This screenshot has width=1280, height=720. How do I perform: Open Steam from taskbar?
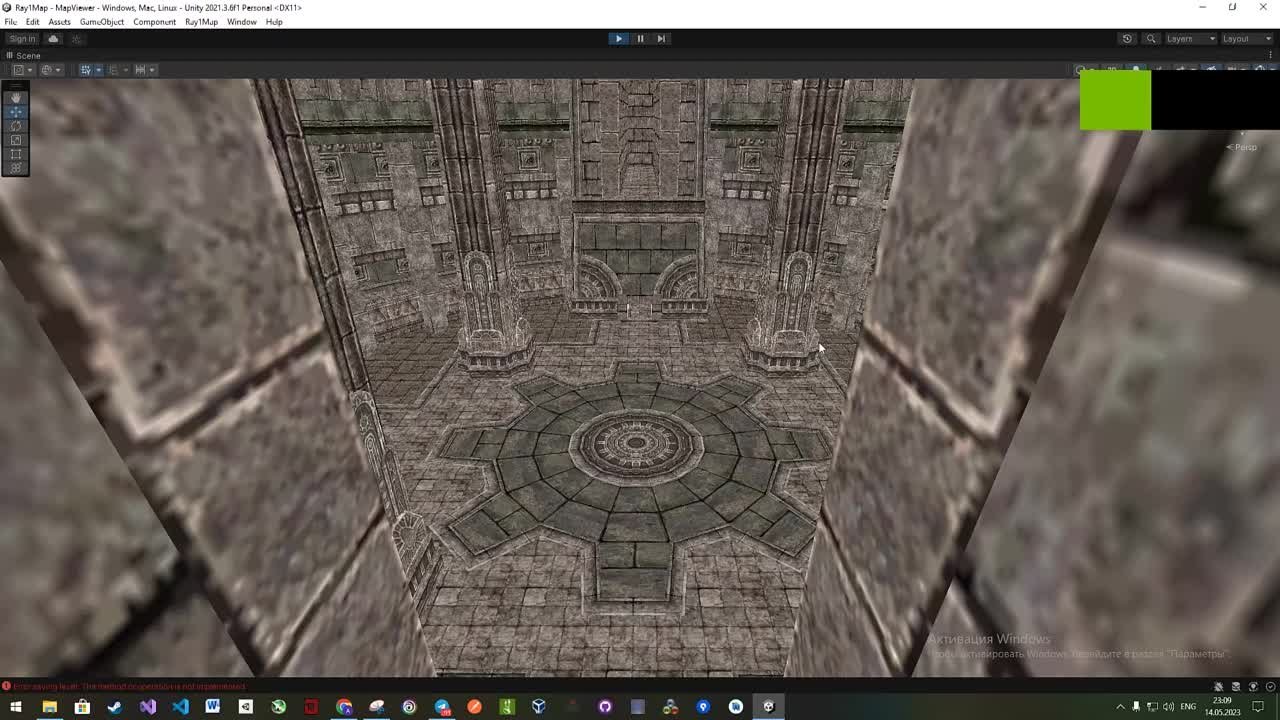click(115, 706)
